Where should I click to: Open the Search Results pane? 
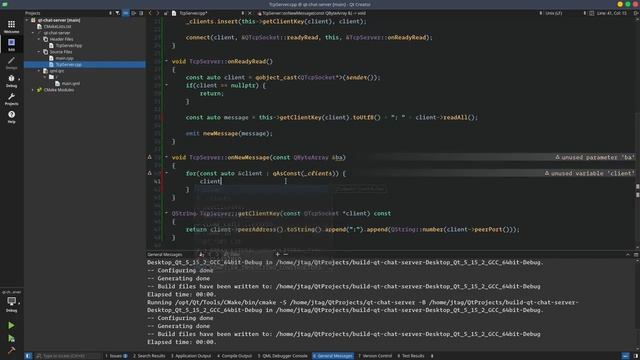(x=149, y=356)
